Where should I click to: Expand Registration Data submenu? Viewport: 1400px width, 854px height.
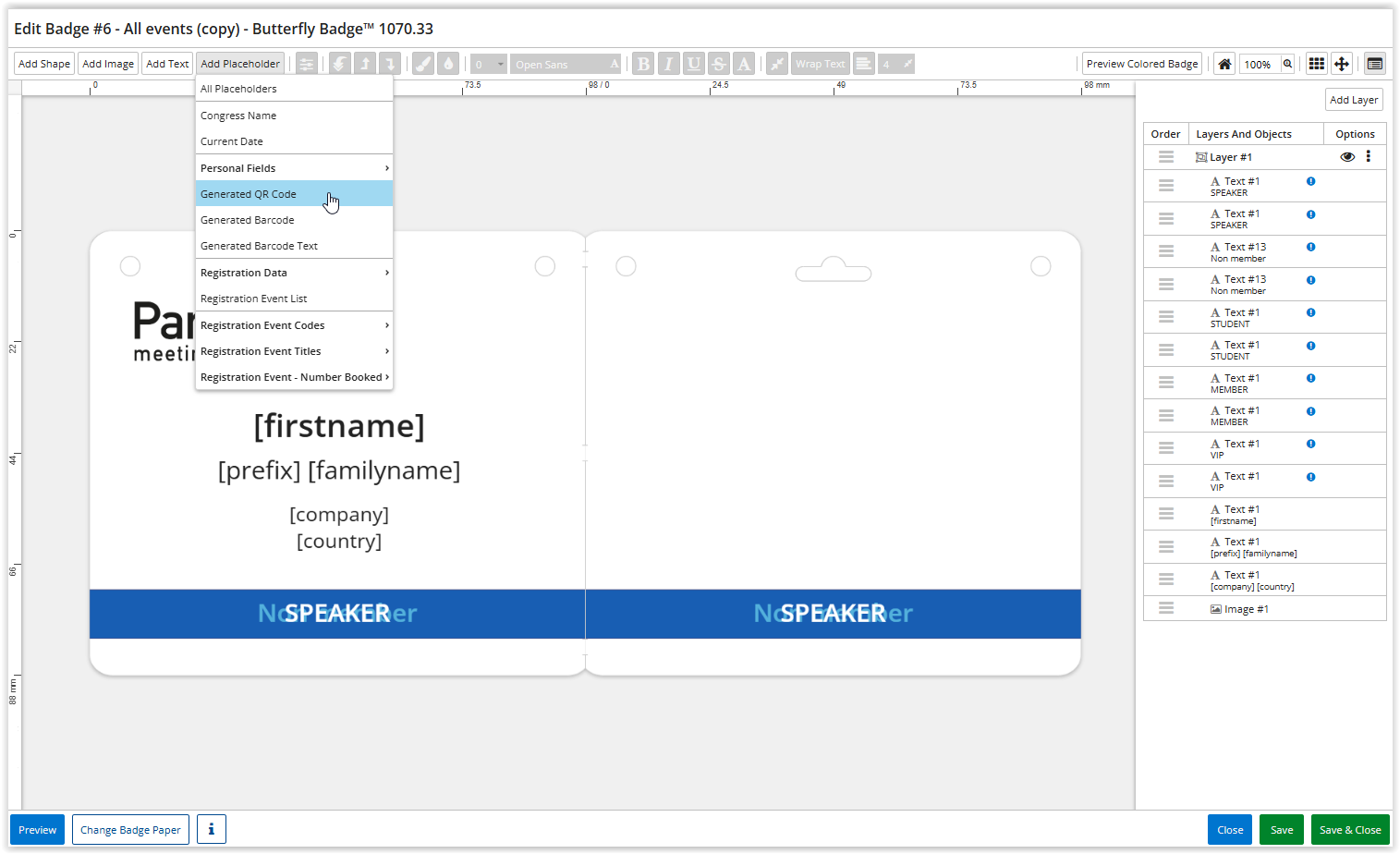click(x=294, y=273)
